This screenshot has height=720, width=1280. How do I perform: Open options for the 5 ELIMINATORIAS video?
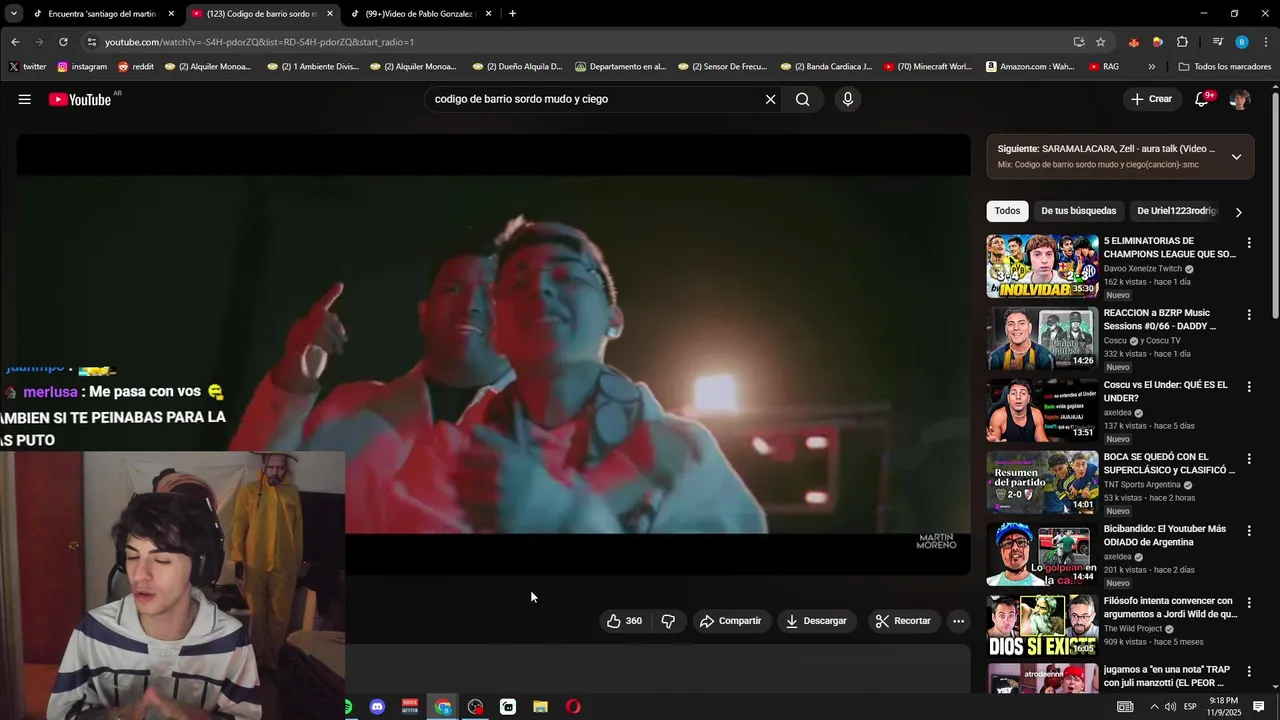coord(1249,243)
